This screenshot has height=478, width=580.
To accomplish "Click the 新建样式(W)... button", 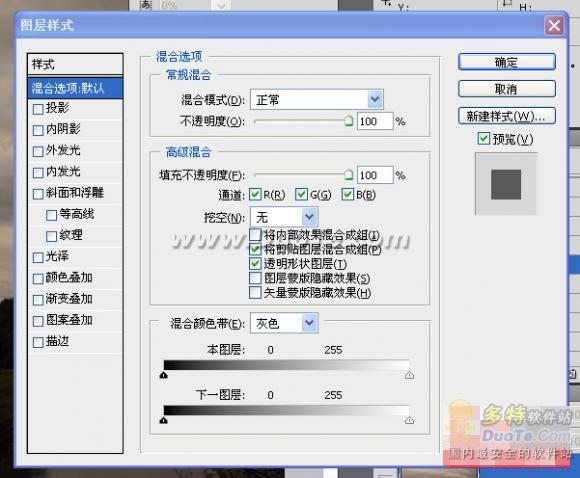I will pos(506,116).
